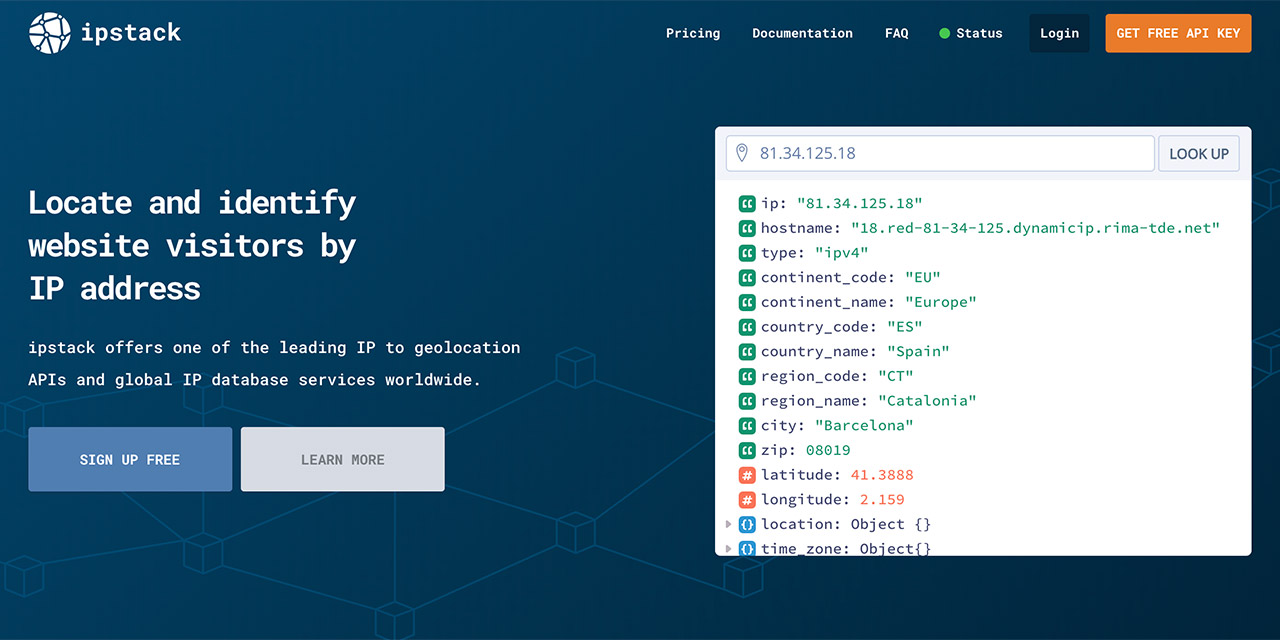Click the string icon beside zip
Viewport: 1280px width, 640px height.
tap(747, 450)
